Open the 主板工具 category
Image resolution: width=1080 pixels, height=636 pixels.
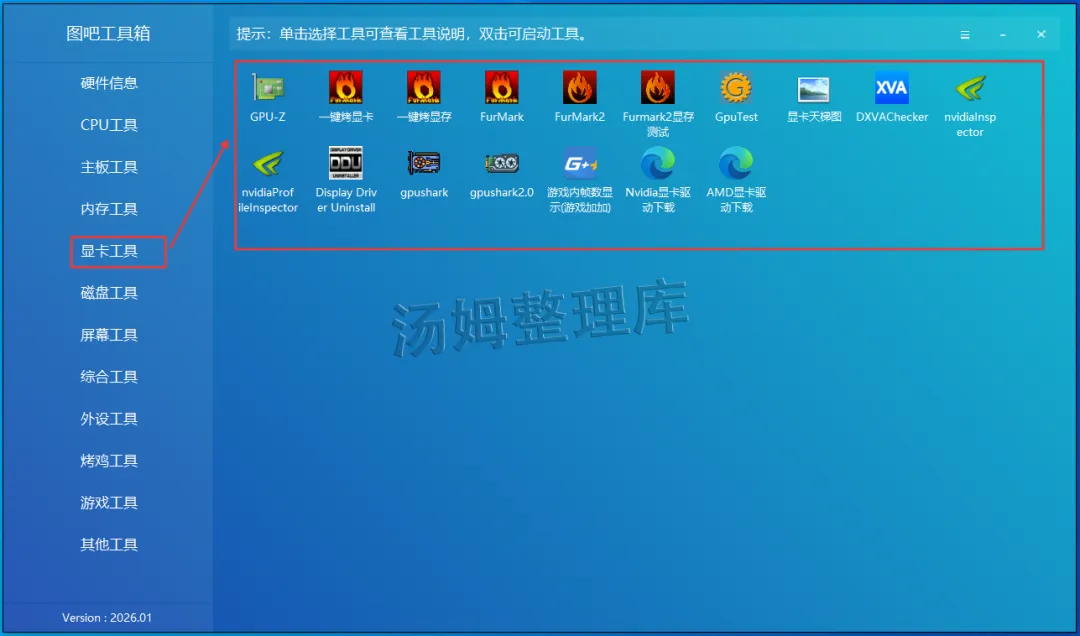[109, 167]
